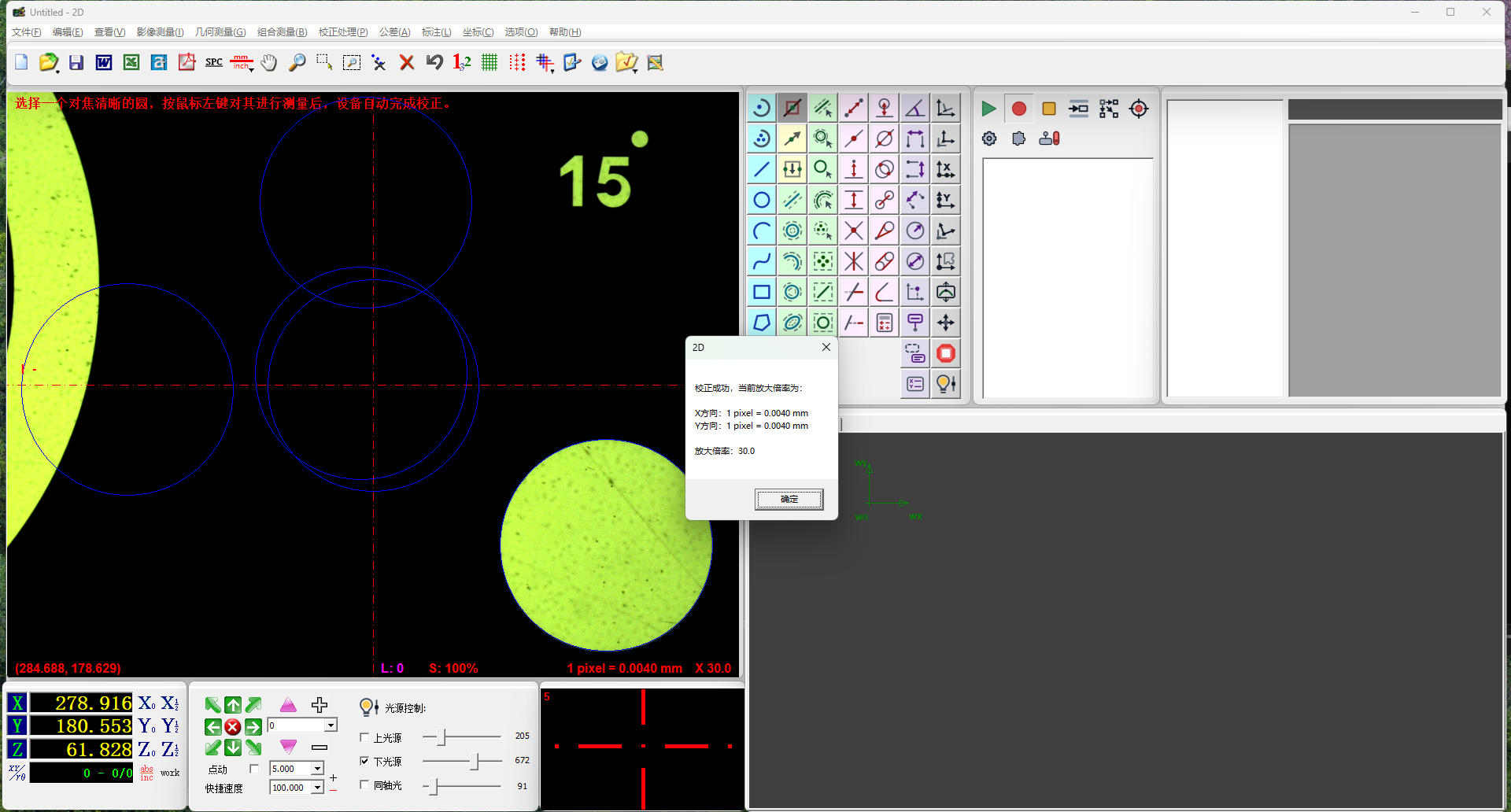Close the 2D calibration dialog
This screenshot has height=812, width=1511.
tap(826, 347)
